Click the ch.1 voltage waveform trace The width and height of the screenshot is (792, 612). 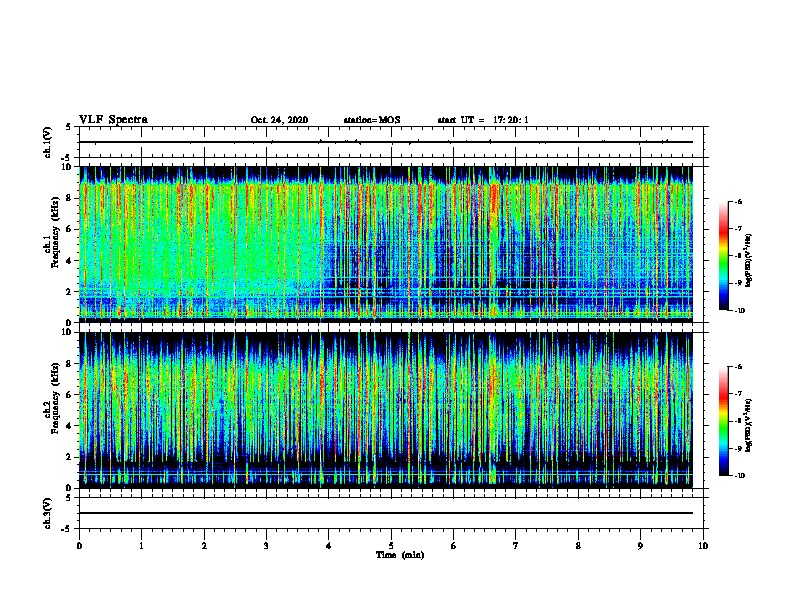coord(386,142)
